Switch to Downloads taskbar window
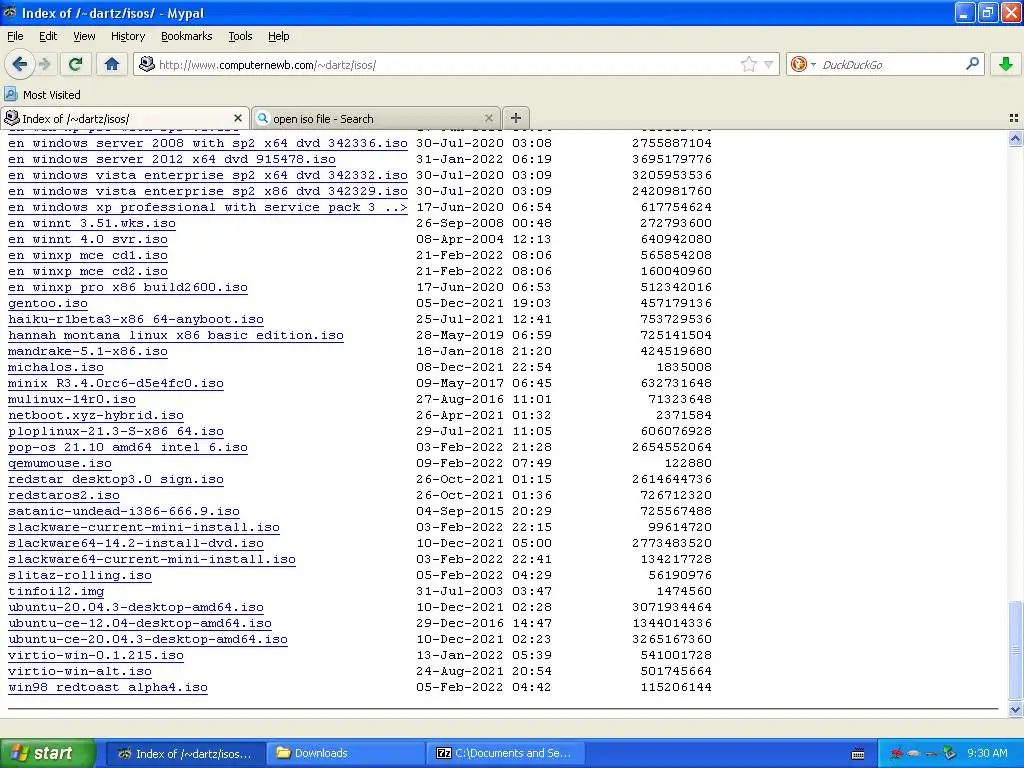The image size is (1024, 768). pos(345,753)
